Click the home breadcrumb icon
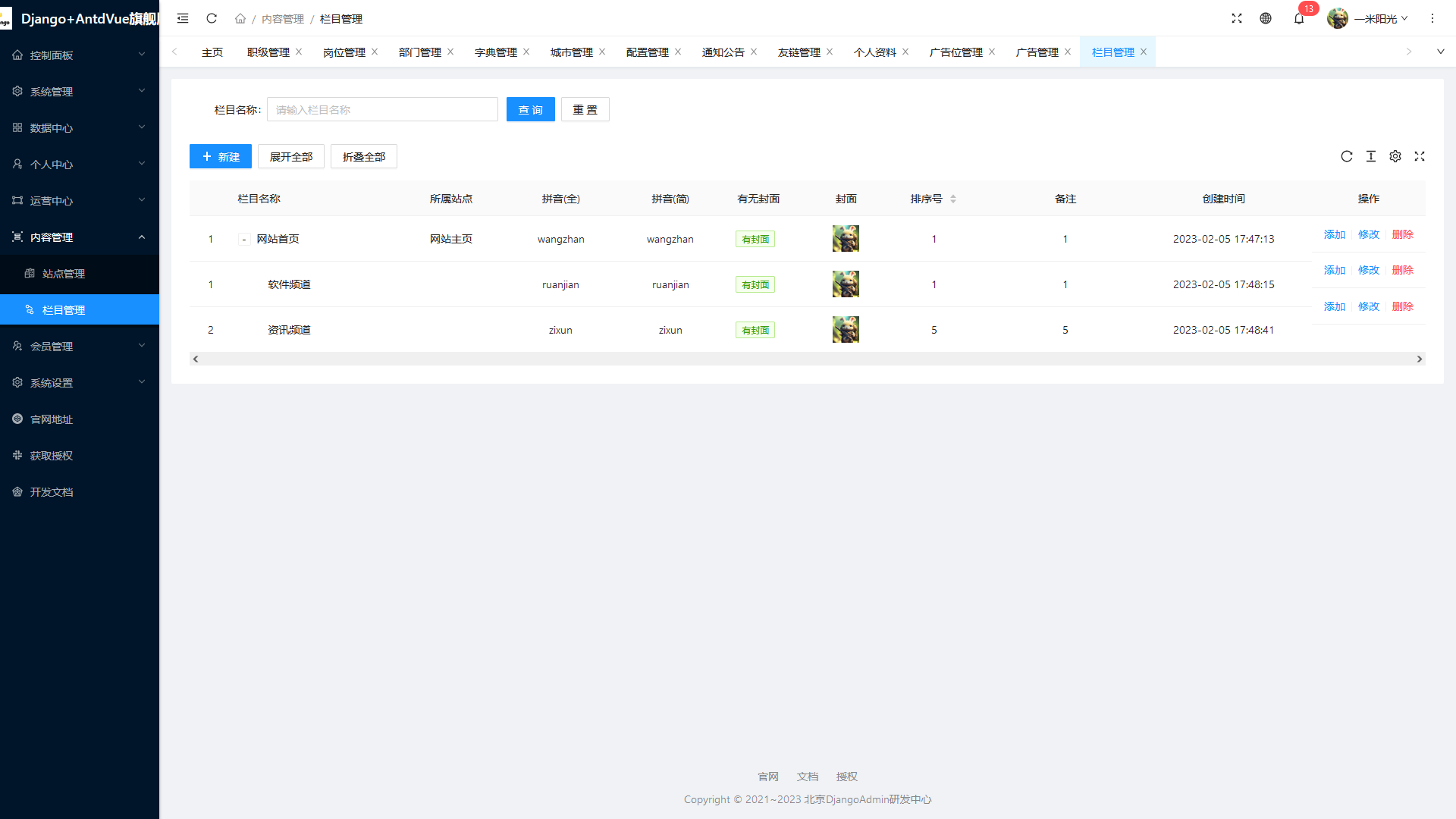This screenshot has height=819, width=1456. 240,19
